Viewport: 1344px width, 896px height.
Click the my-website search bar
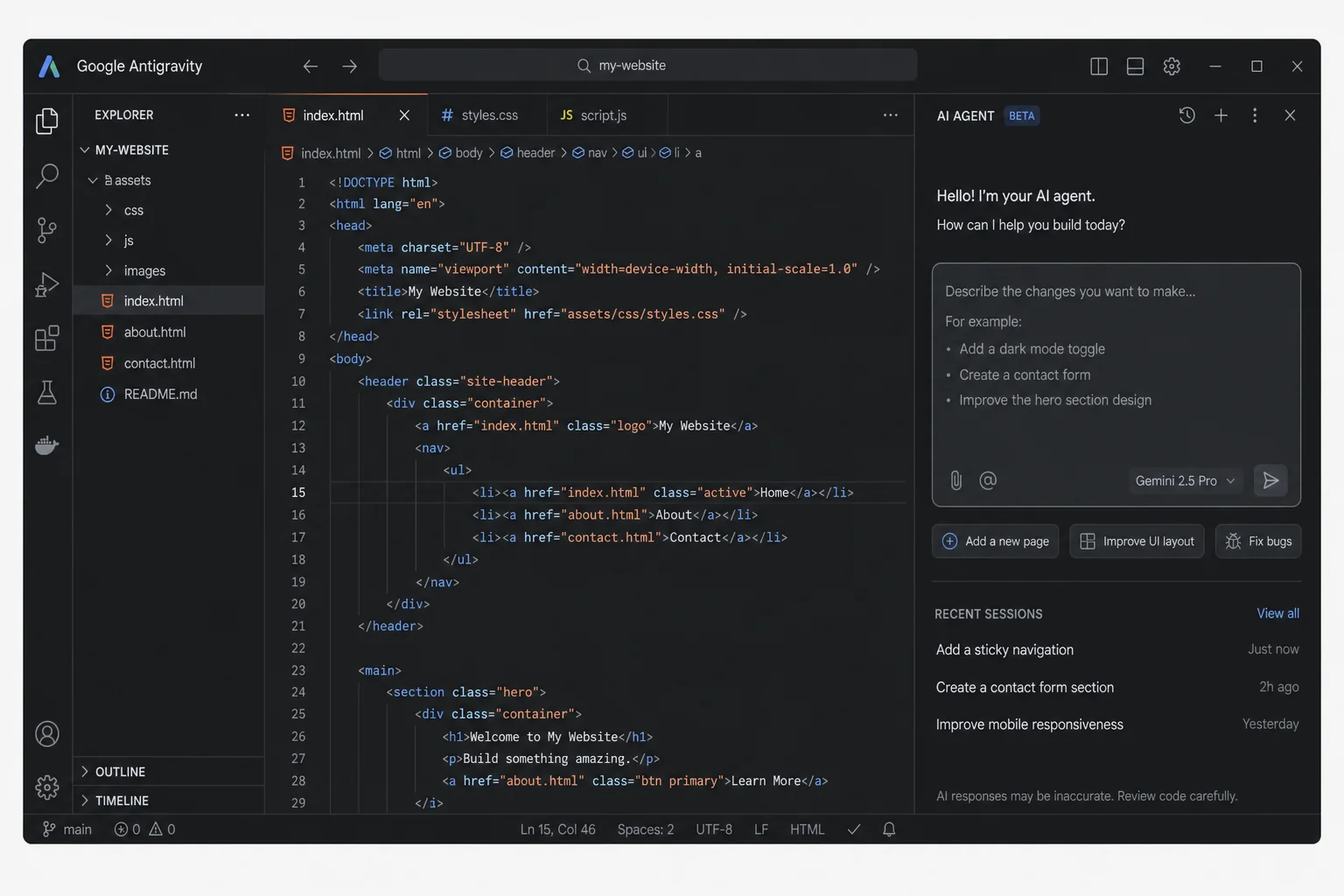(647, 66)
